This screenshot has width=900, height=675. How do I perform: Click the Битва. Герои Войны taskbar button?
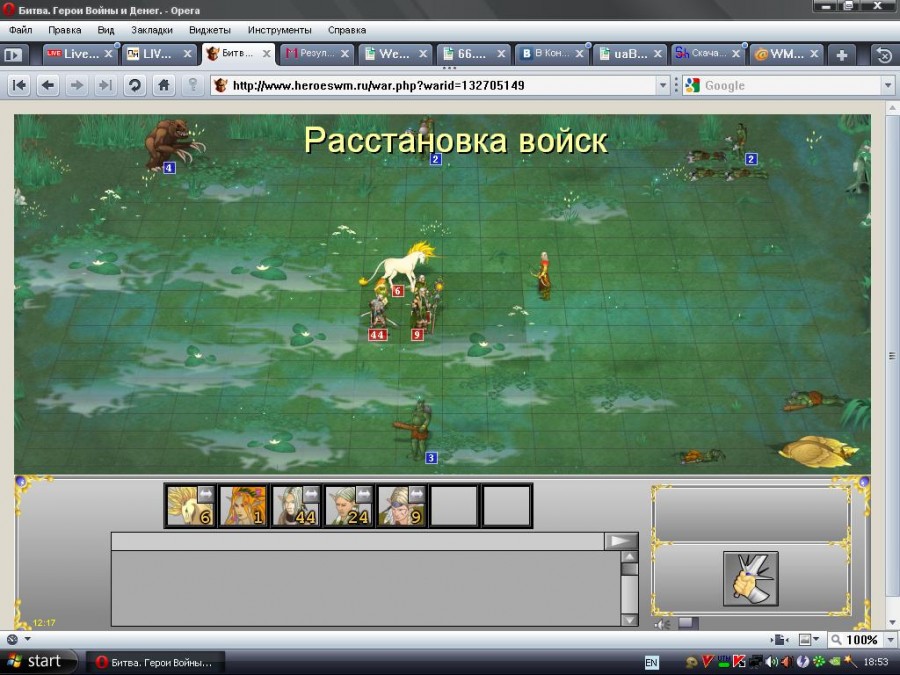coord(155,662)
